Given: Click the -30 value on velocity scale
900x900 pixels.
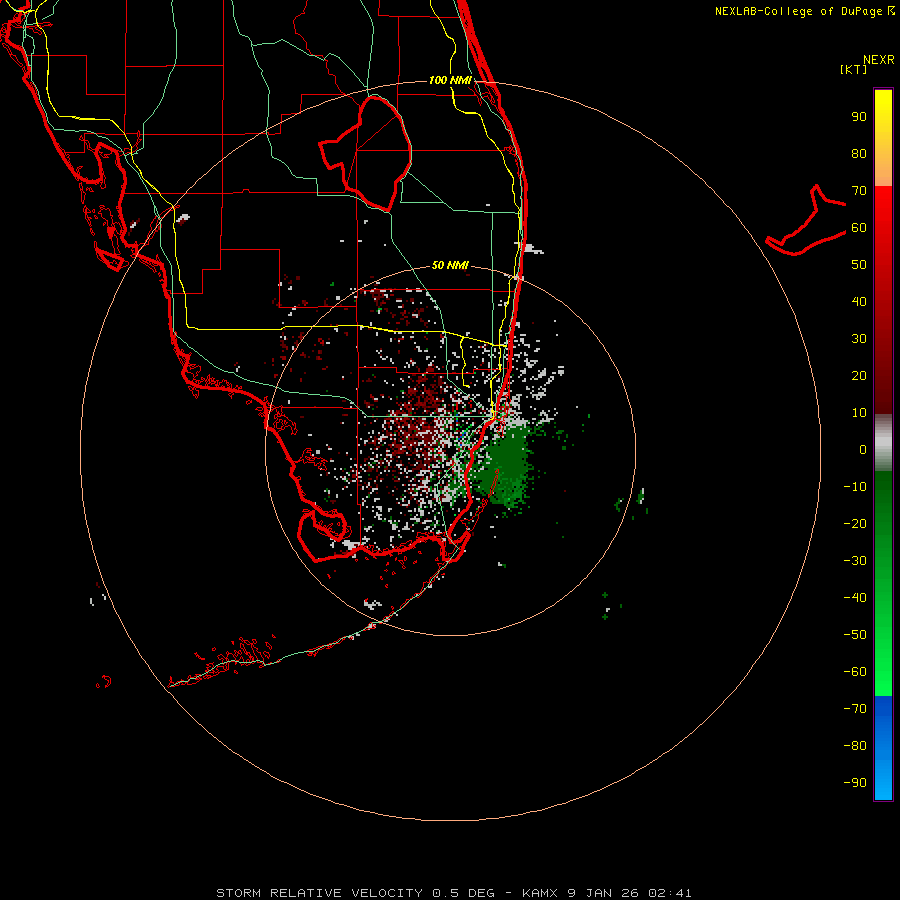Looking at the screenshot, I should (855, 561).
